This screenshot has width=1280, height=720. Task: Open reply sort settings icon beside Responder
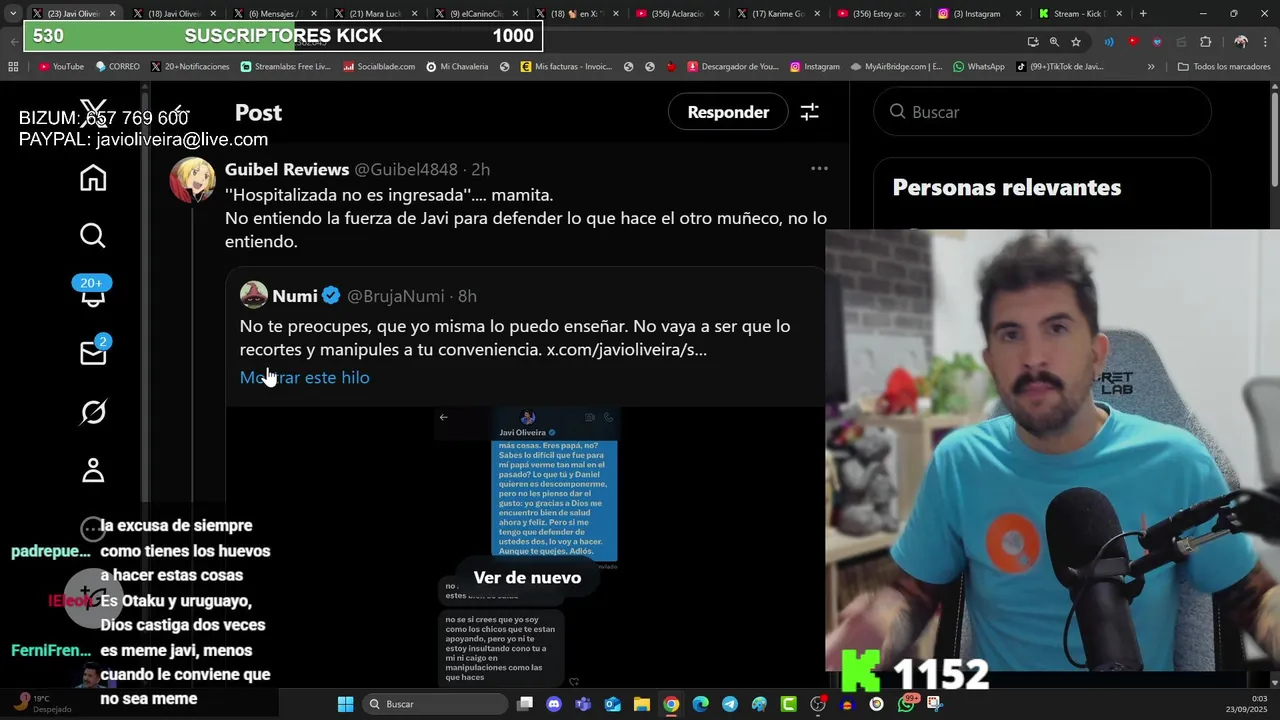pyautogui.click(x=809, y=112)
